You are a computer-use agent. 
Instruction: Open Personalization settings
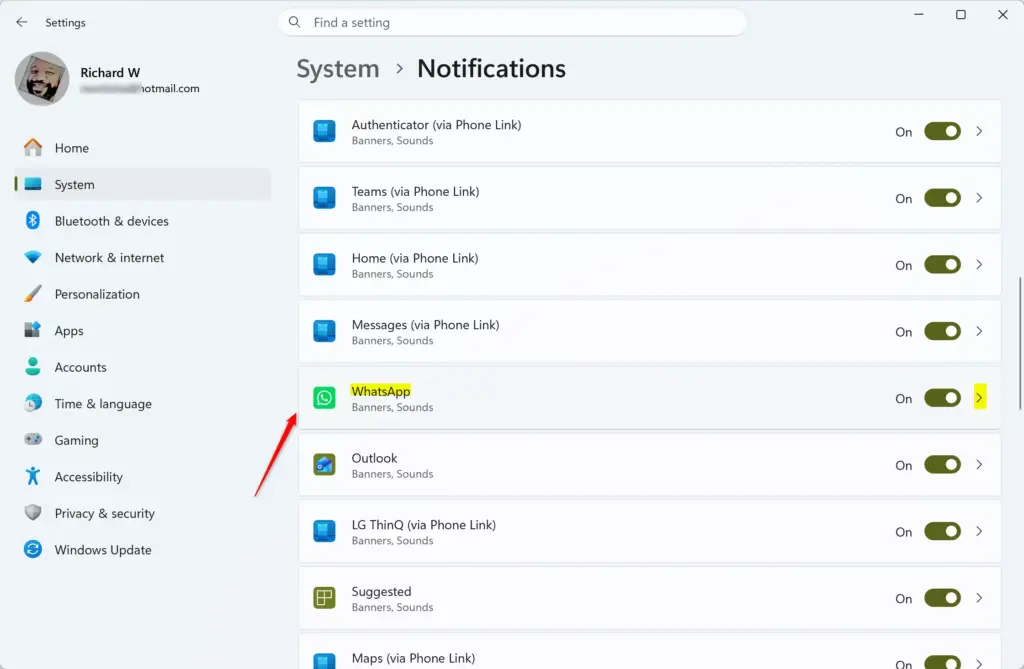click(142, 294)
